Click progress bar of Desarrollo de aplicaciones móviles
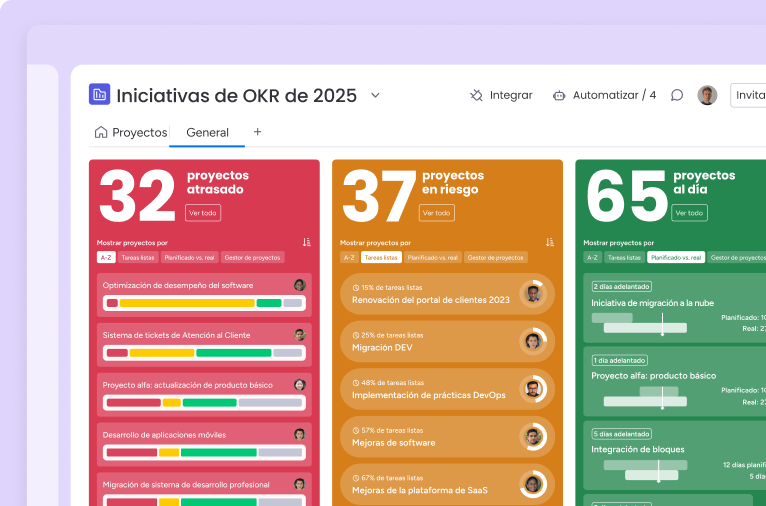Viewport: 766px width, 506px height. [x=204, y=452]
